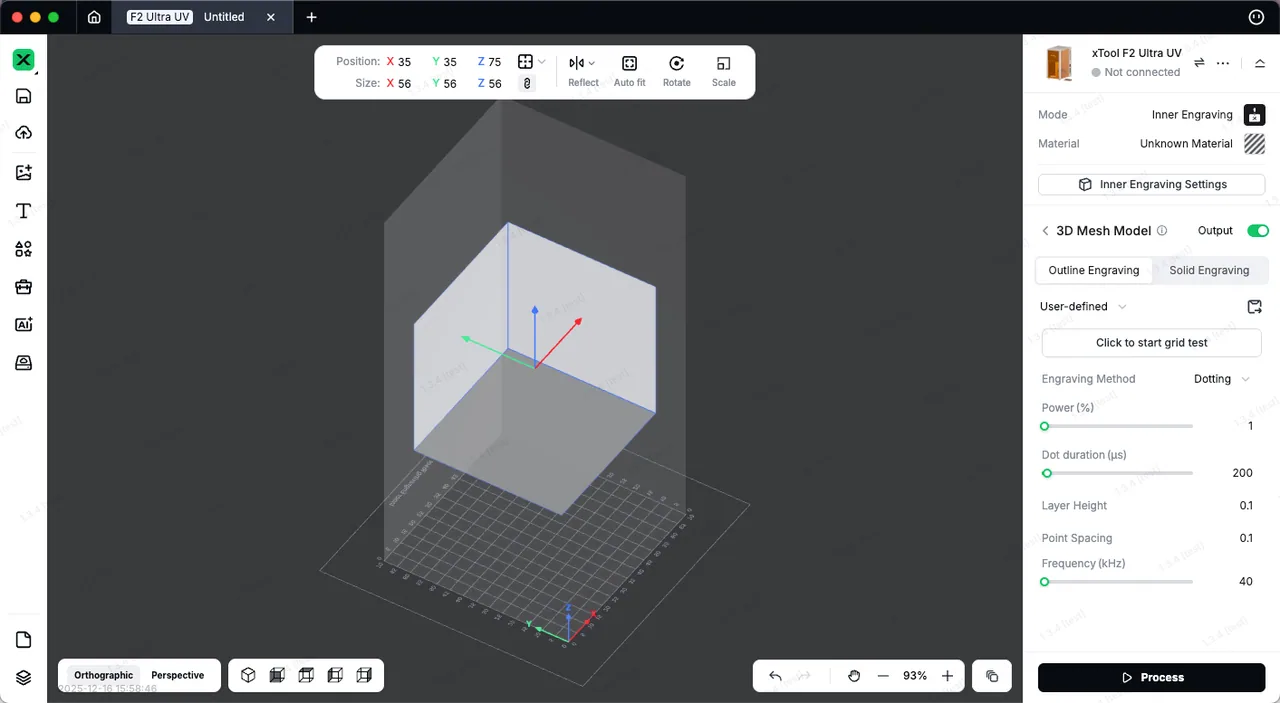Switch to Perspective view
1280x703 pixels.
tap(177, 676)
